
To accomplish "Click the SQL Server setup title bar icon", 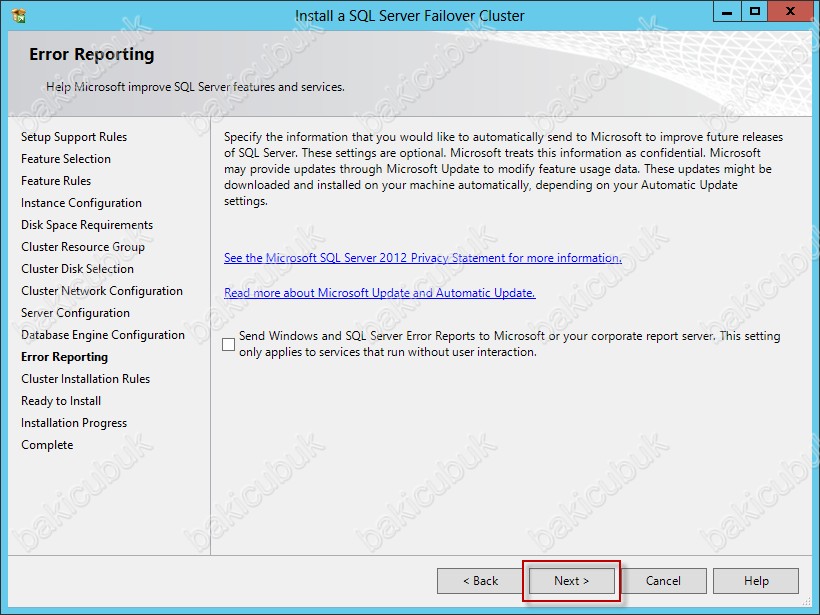I will 18,16.
